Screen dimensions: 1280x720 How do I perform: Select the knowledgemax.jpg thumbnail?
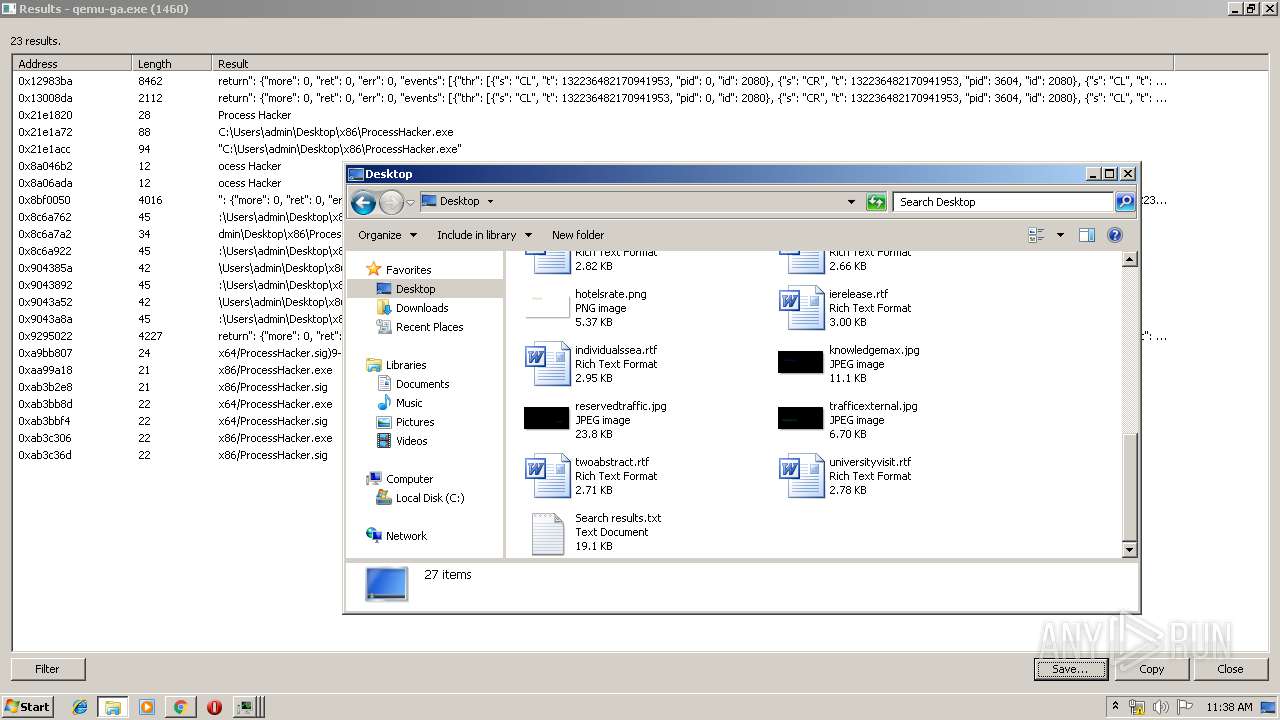point(800,362)
